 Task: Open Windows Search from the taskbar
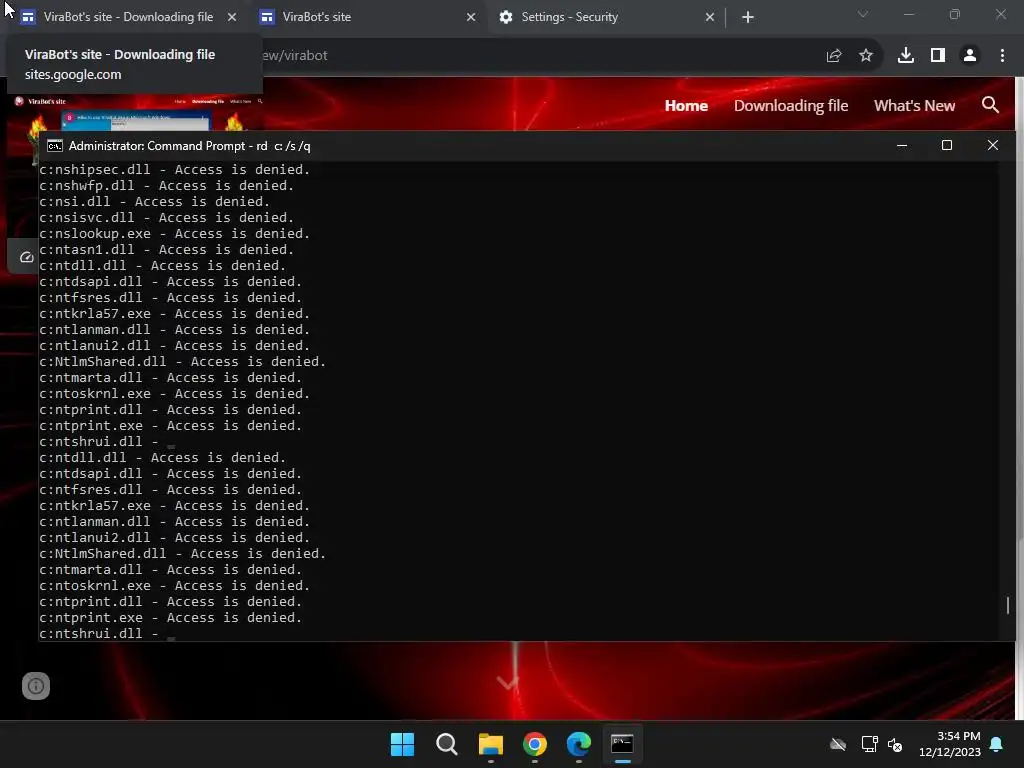447,744
